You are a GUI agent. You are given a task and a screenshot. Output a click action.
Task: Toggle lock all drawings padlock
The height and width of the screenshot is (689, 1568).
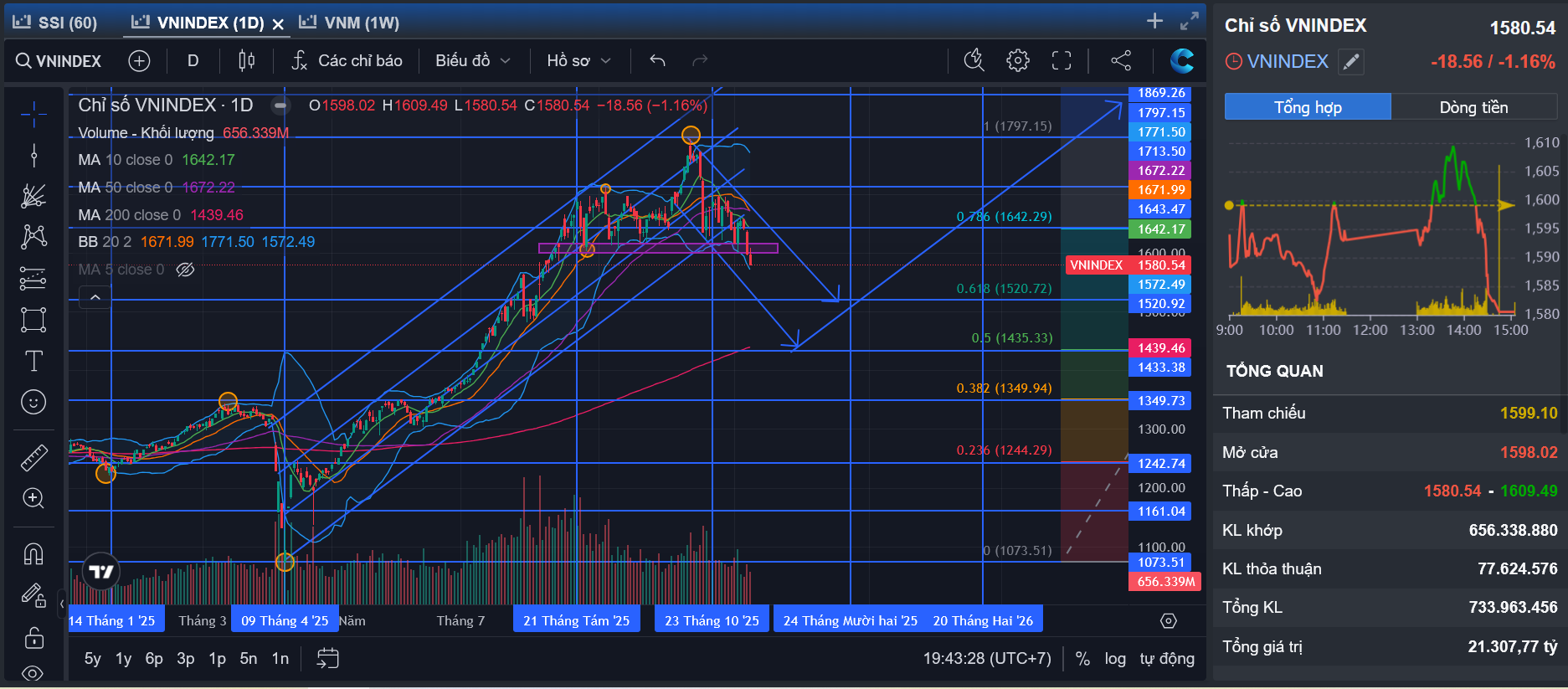pyautogui.click(x=33, y=637)
